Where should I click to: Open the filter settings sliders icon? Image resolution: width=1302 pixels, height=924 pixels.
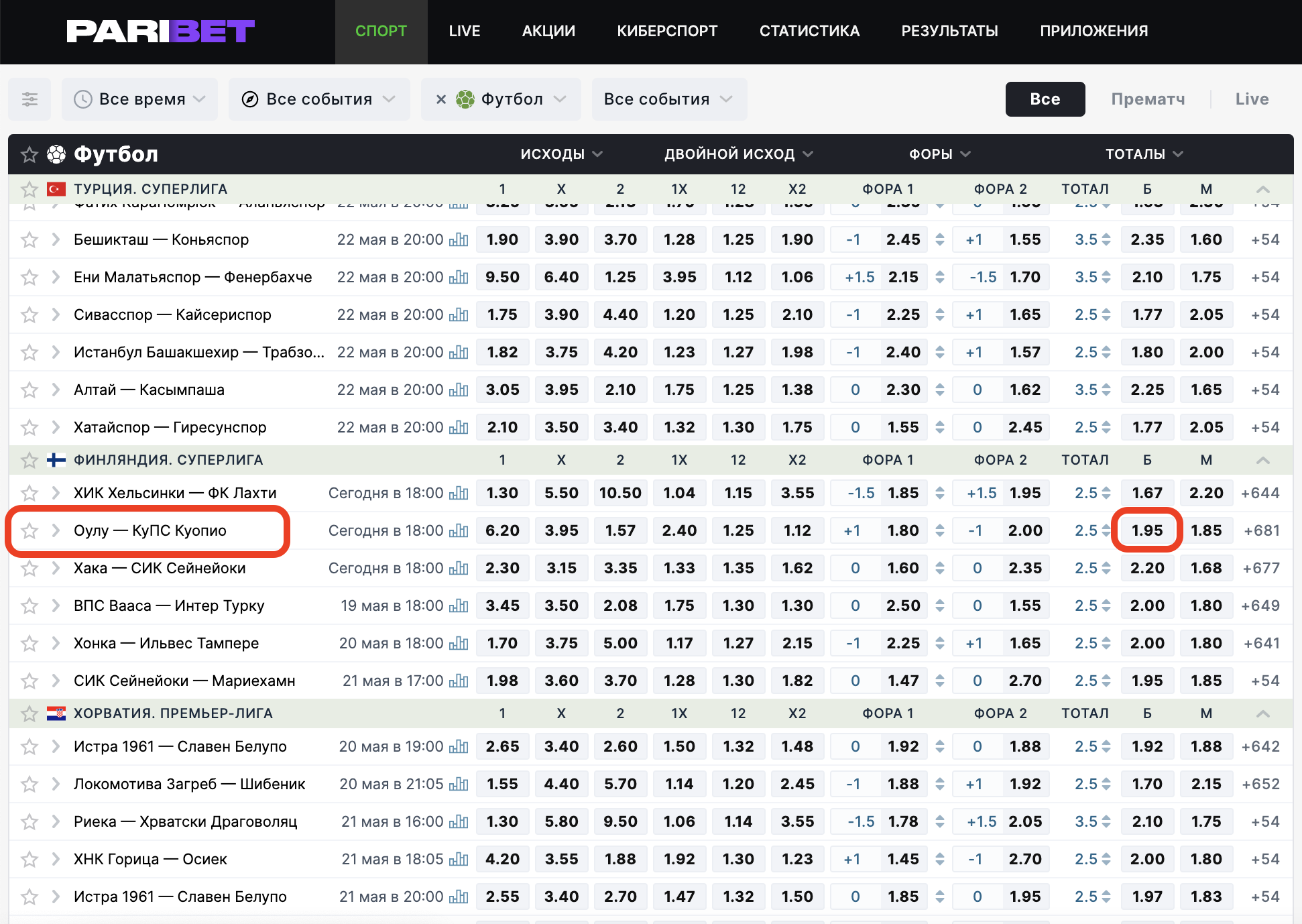click(x=29, y=99)
